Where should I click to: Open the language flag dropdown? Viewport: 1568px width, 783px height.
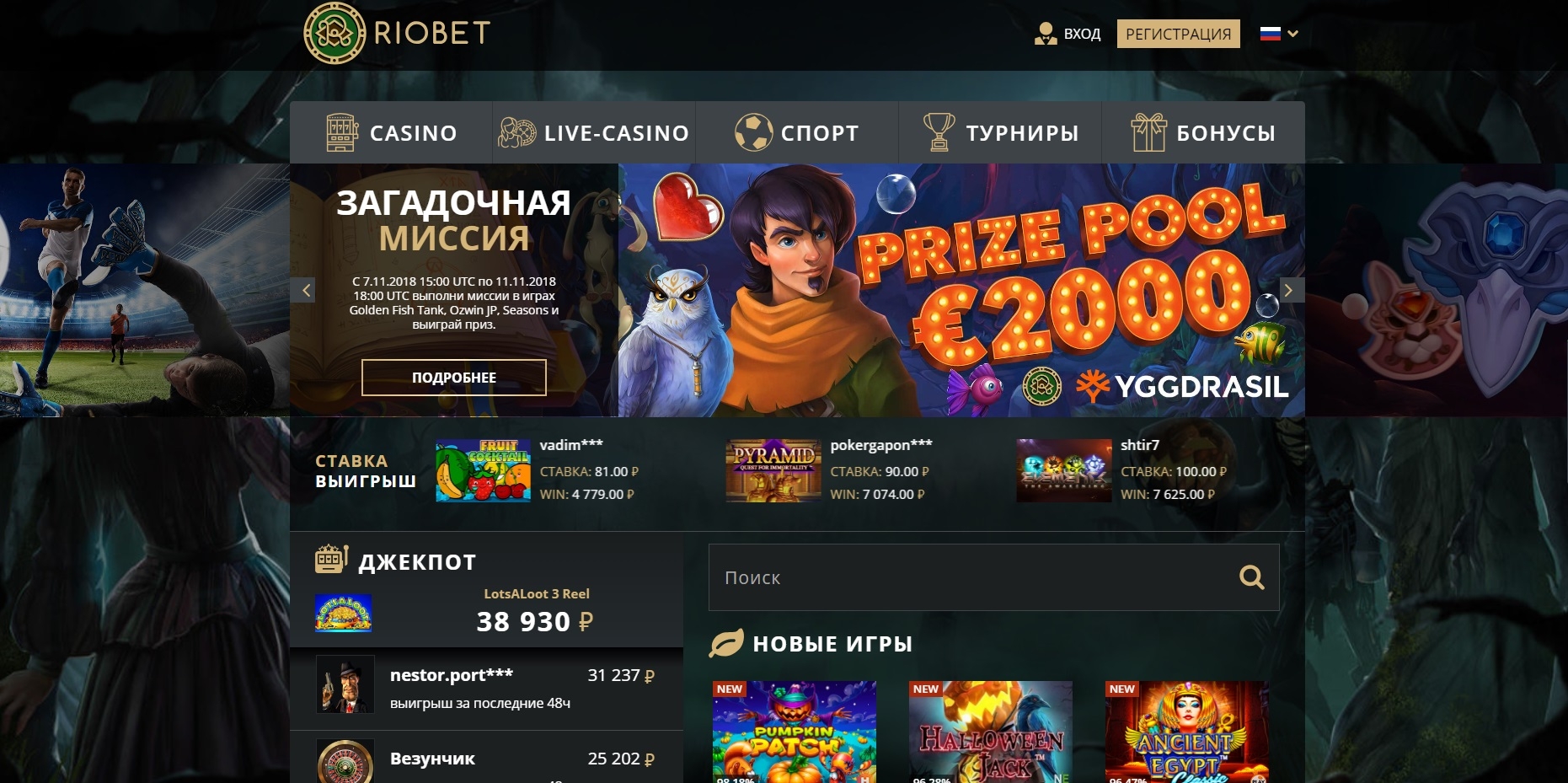pos(1278,34)
